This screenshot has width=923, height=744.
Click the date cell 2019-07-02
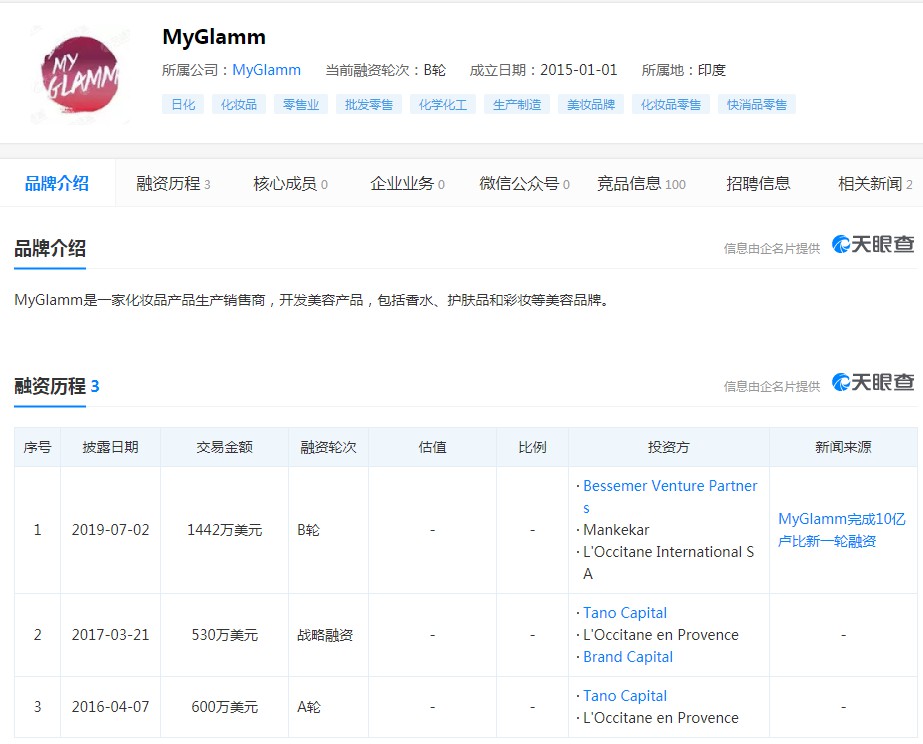(x=111, y=530)
